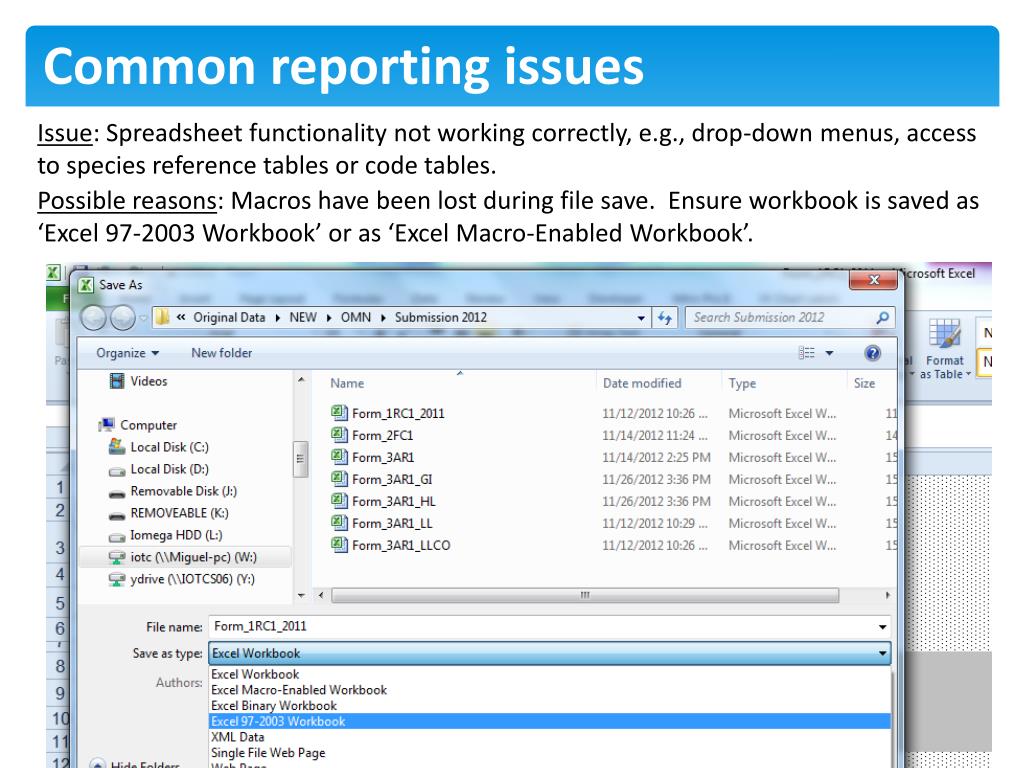Select Videos in the navigation pane
Viewport: 1024px width, 768px height.
click(138, 381)
